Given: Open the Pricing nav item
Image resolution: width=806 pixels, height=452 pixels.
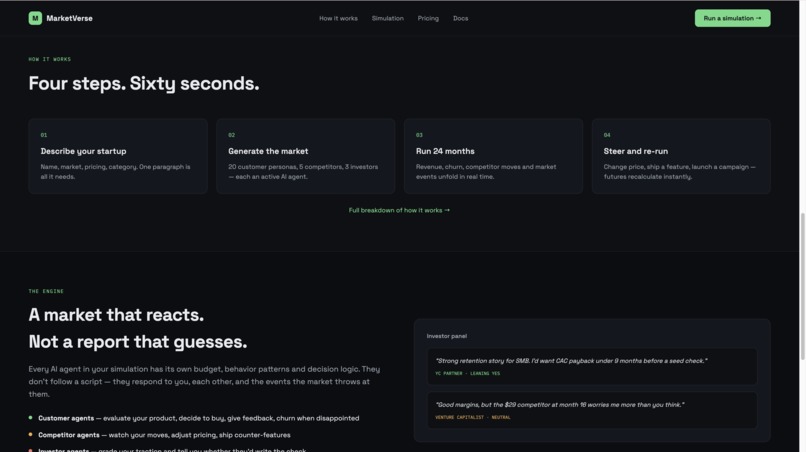Looking at the screenshot, I should pyautogui.click(x=428, y=18).
